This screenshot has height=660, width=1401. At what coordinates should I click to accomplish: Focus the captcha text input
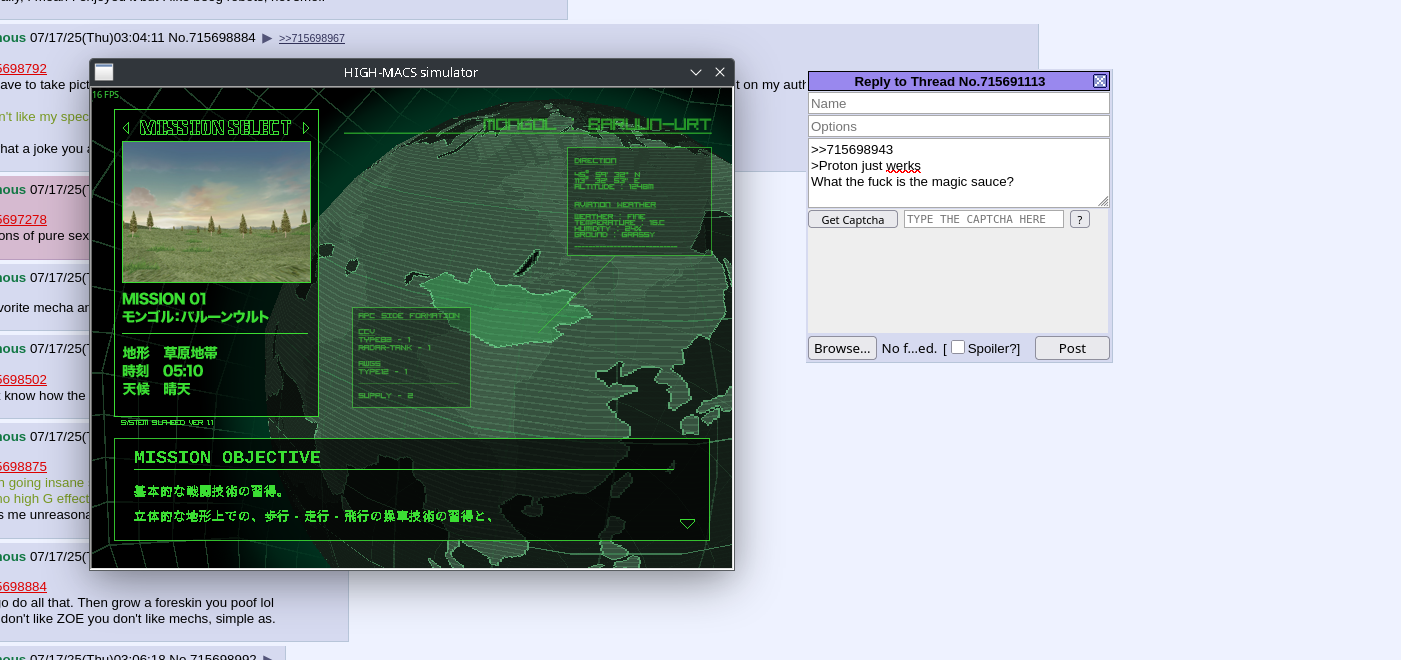(x=984, y=219)
